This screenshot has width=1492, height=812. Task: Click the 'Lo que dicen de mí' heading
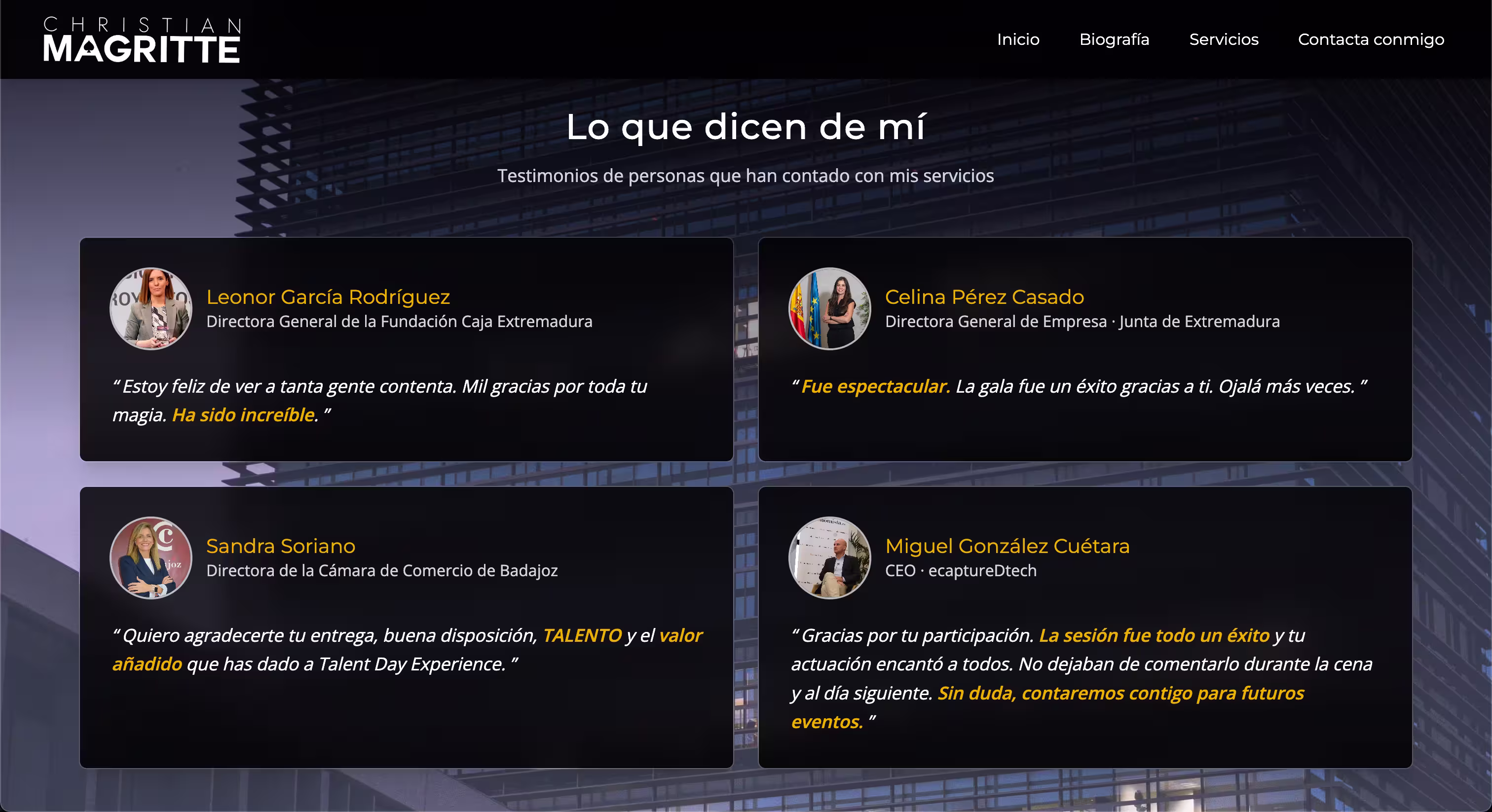[x=746, y=127]
